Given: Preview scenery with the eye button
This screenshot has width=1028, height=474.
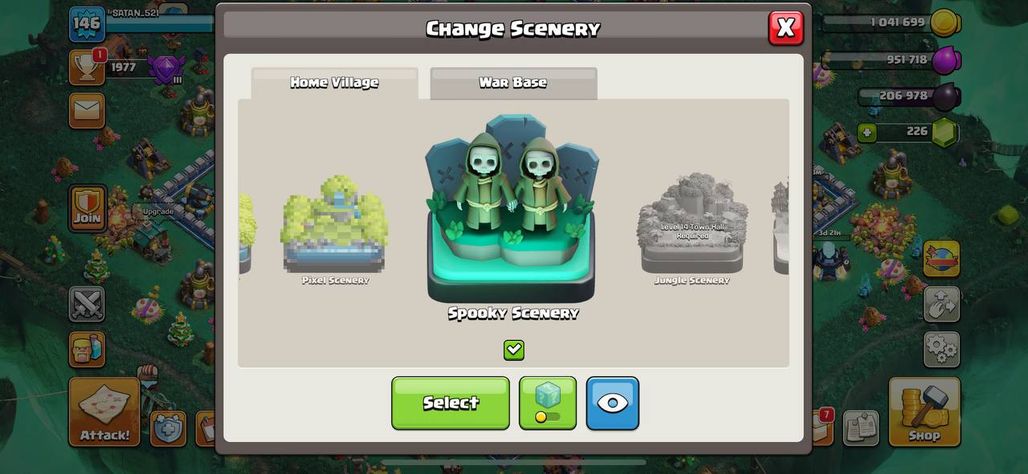Looking at the screenshot, I should click(x=612, y=403).
